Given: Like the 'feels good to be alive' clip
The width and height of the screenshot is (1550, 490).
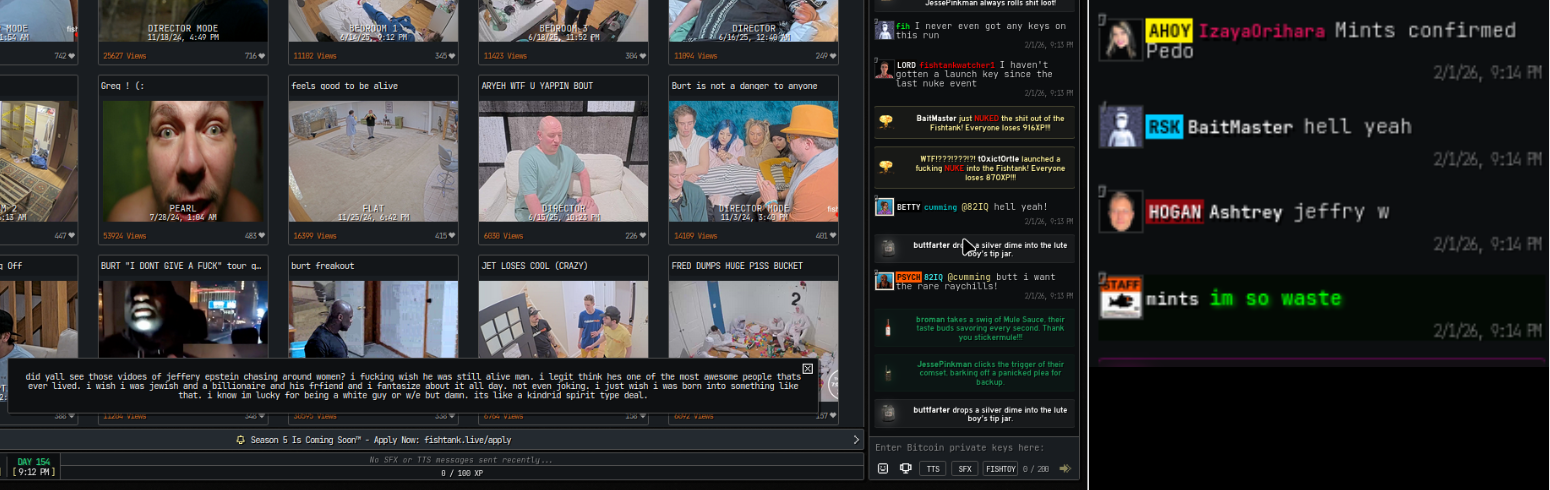Looking at the screenshot, I should (452, 236).
